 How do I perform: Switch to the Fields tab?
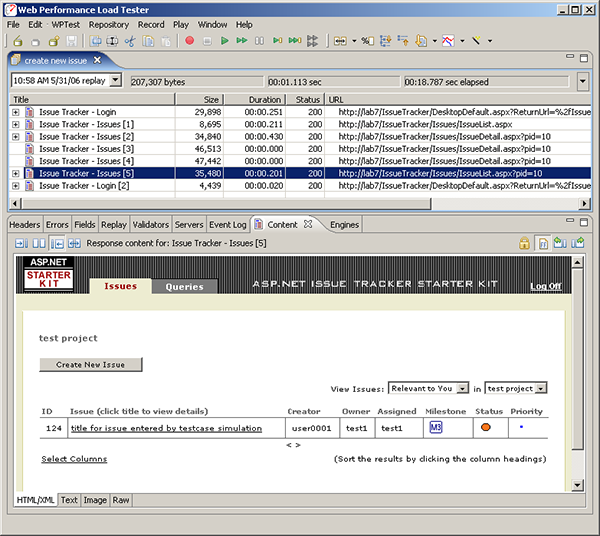[x=85, y=225]
